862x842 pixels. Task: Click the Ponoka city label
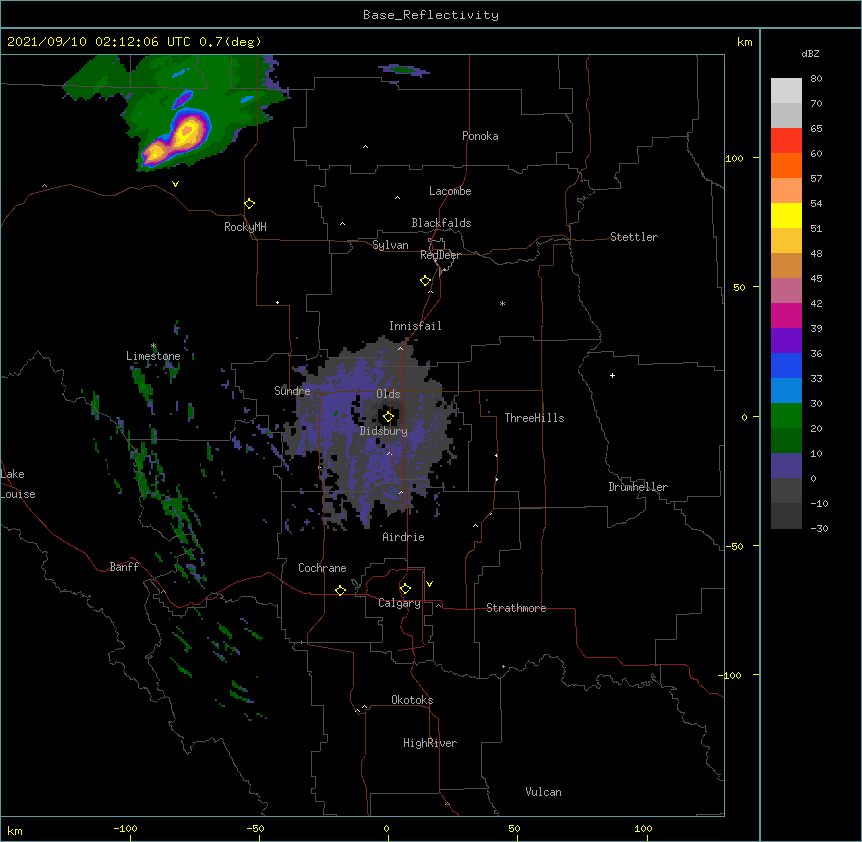[480, 136]
